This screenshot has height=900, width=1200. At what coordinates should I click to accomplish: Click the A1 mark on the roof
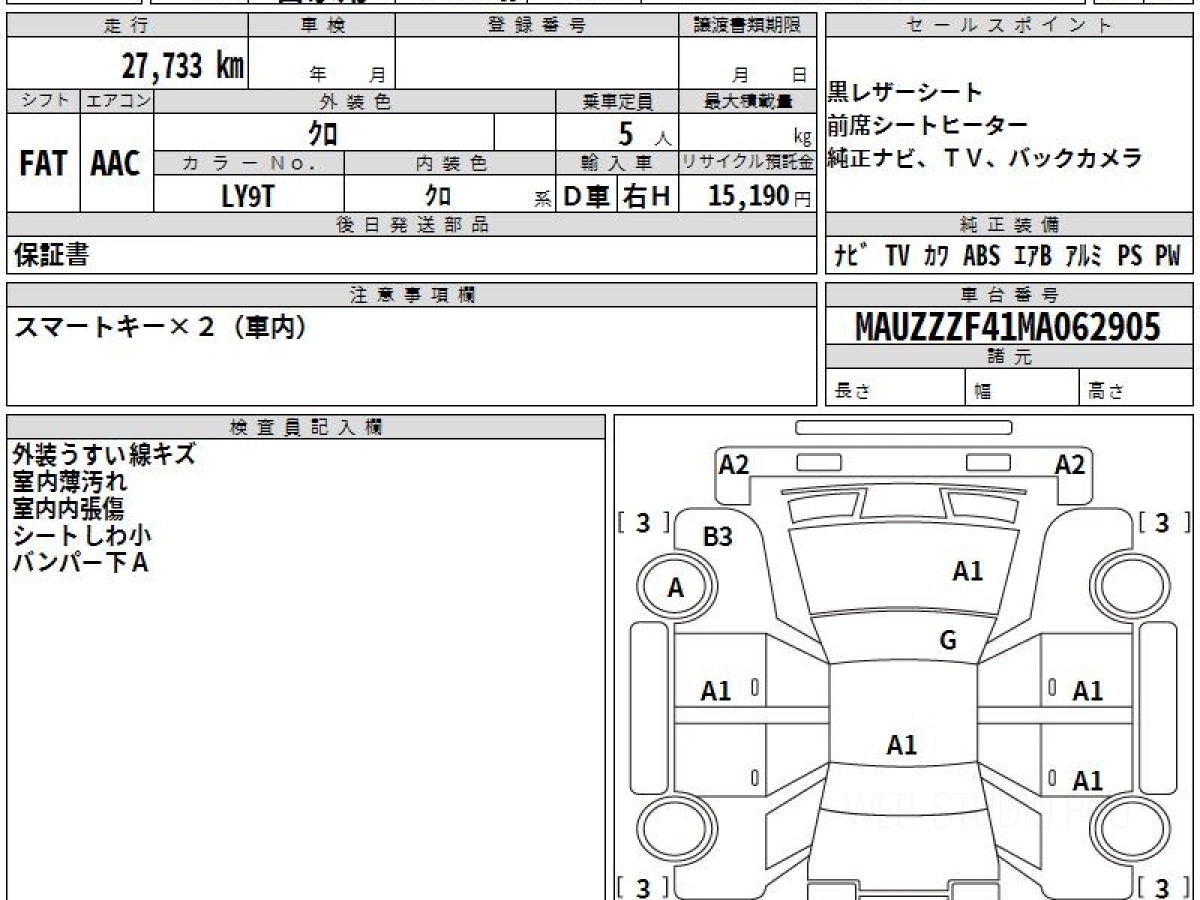[x=902, y=745]
